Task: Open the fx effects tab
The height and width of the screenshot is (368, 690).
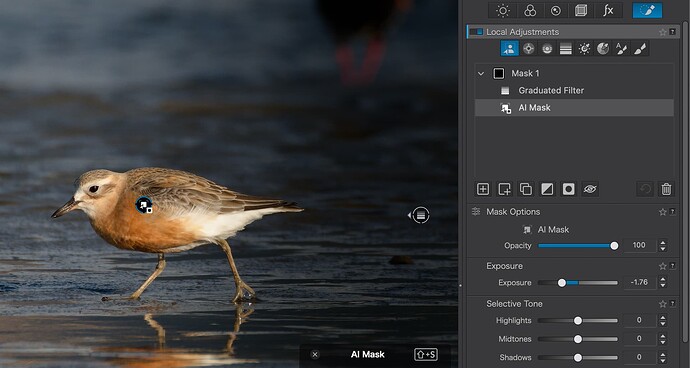Action: point(608,11)
